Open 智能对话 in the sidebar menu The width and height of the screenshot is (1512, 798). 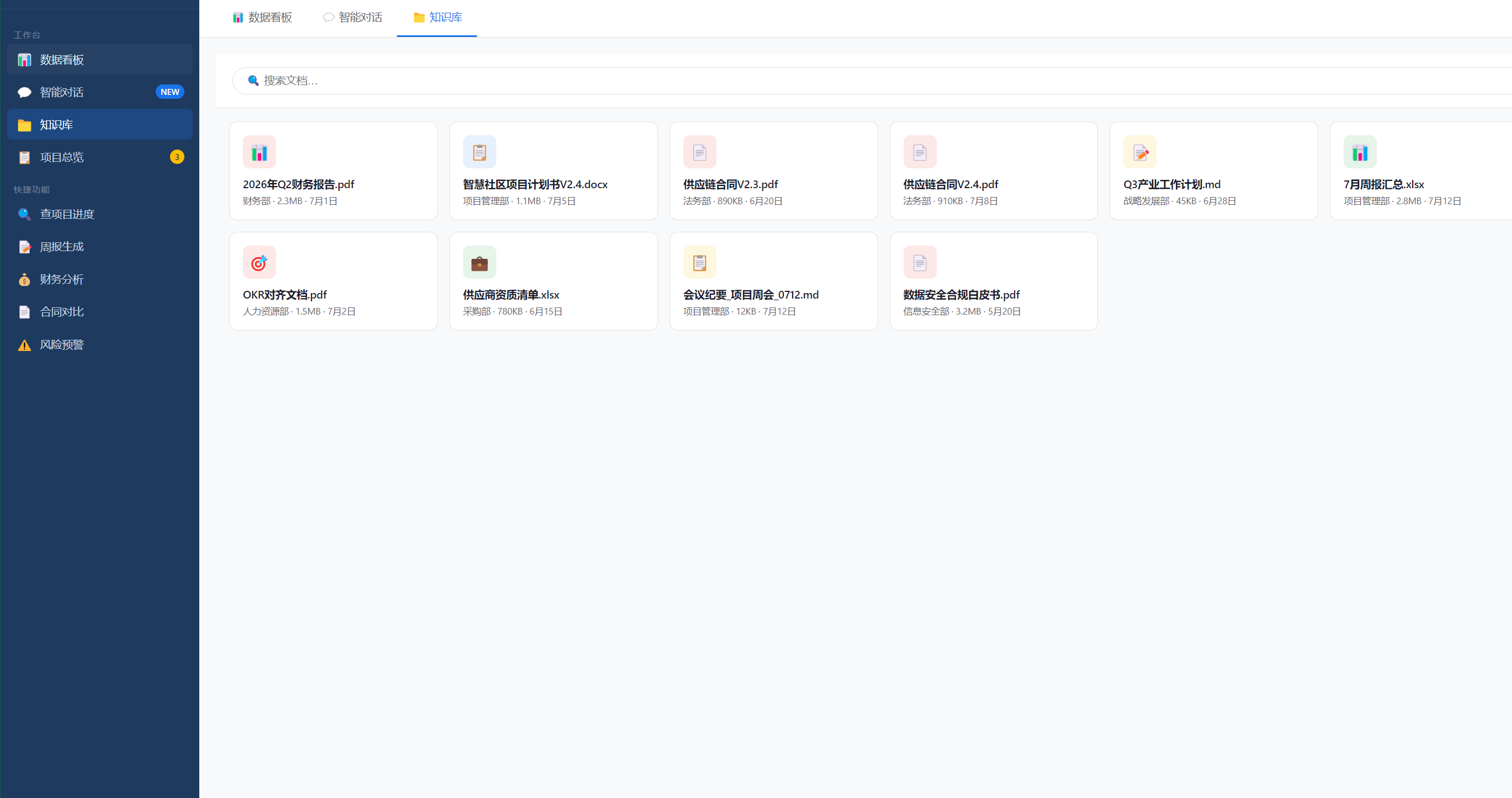point(100,92)
